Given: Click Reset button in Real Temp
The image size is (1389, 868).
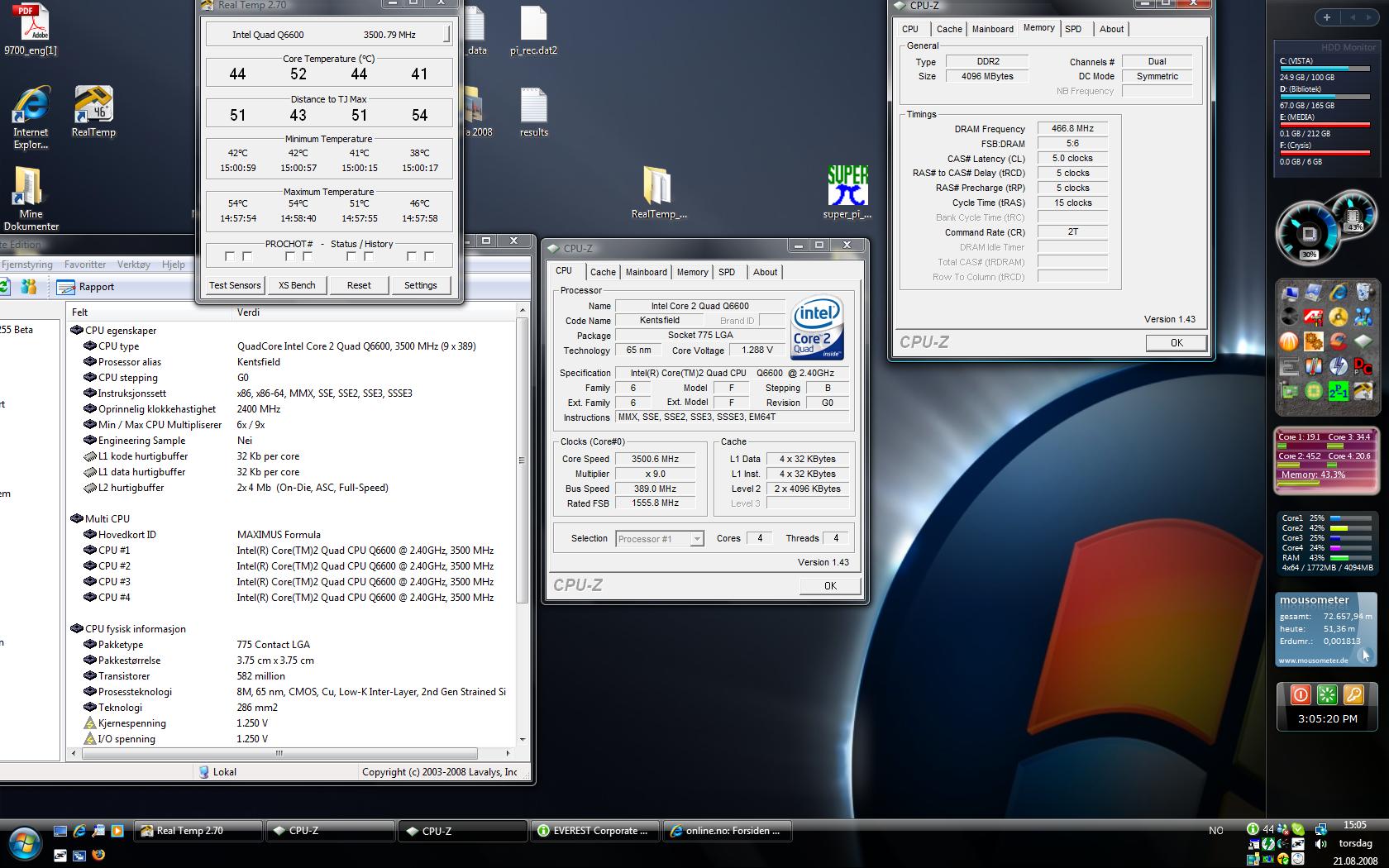Looking at the screenshot, I should click(x=359, y=285).
